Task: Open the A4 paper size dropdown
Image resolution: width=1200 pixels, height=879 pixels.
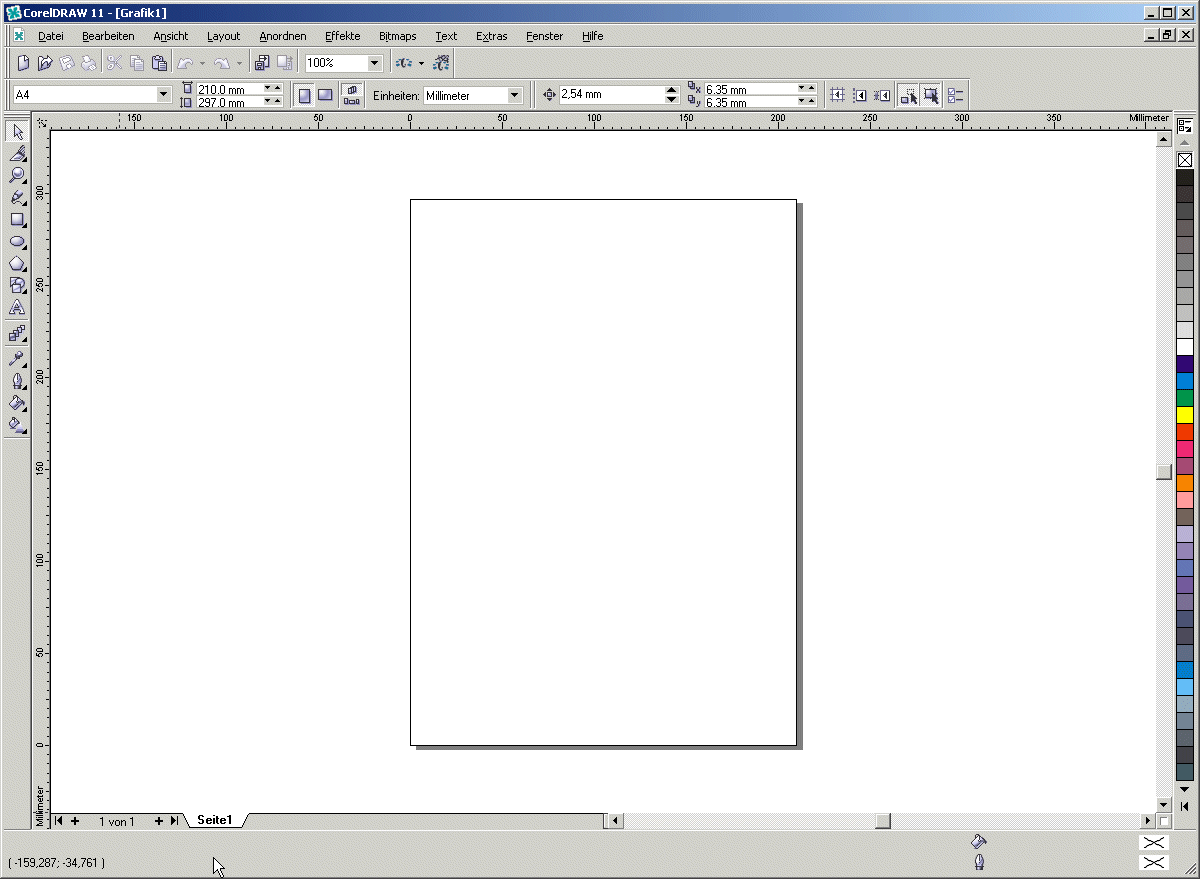Action: (164, 95)
